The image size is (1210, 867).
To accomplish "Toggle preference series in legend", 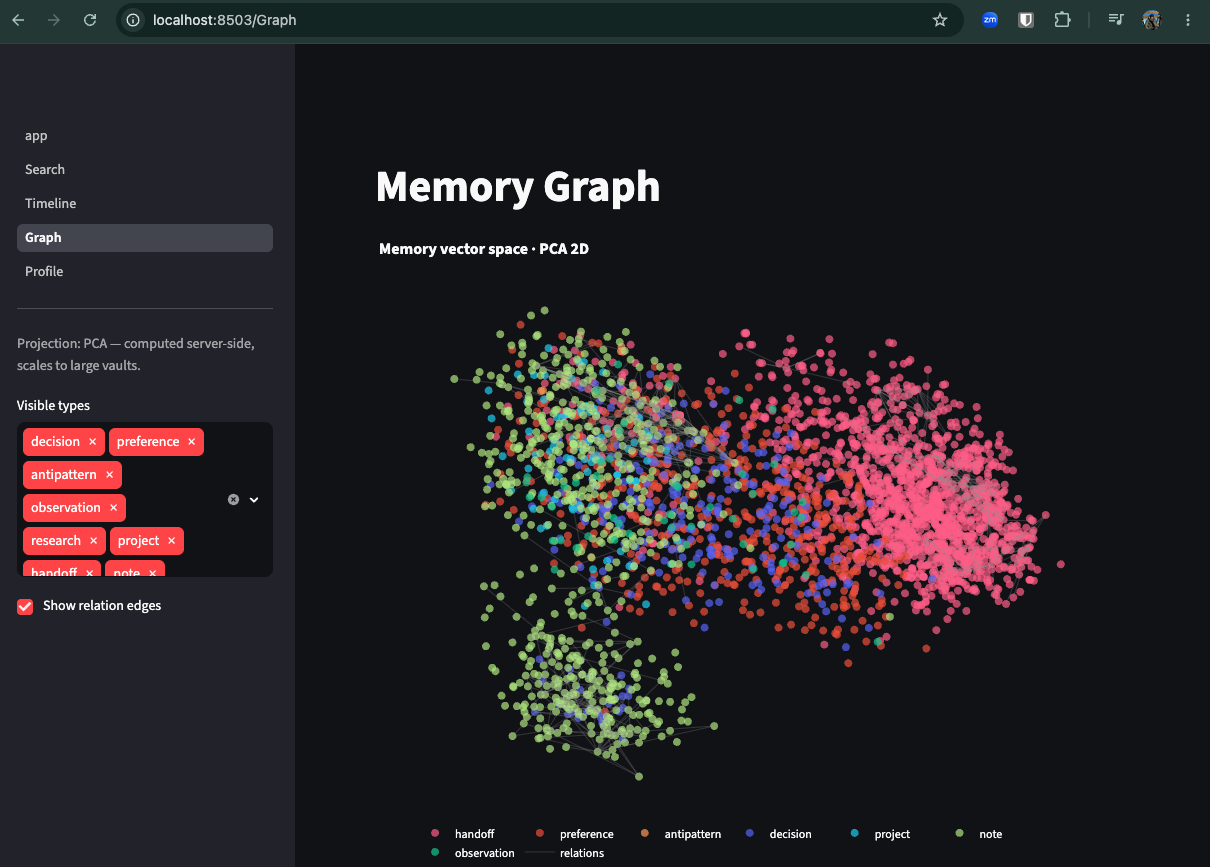I will [574, 834].
